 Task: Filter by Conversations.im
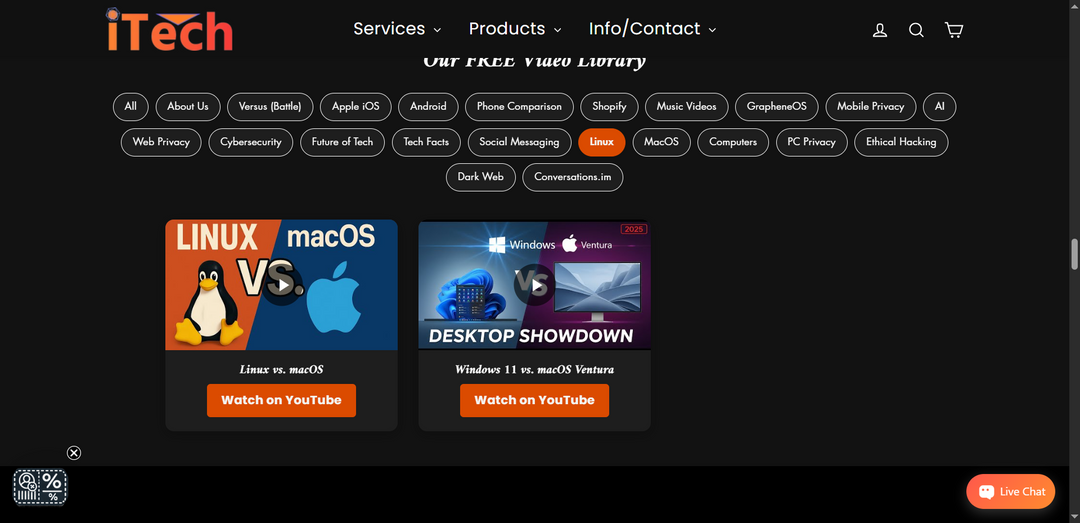(x=572, y=177)
